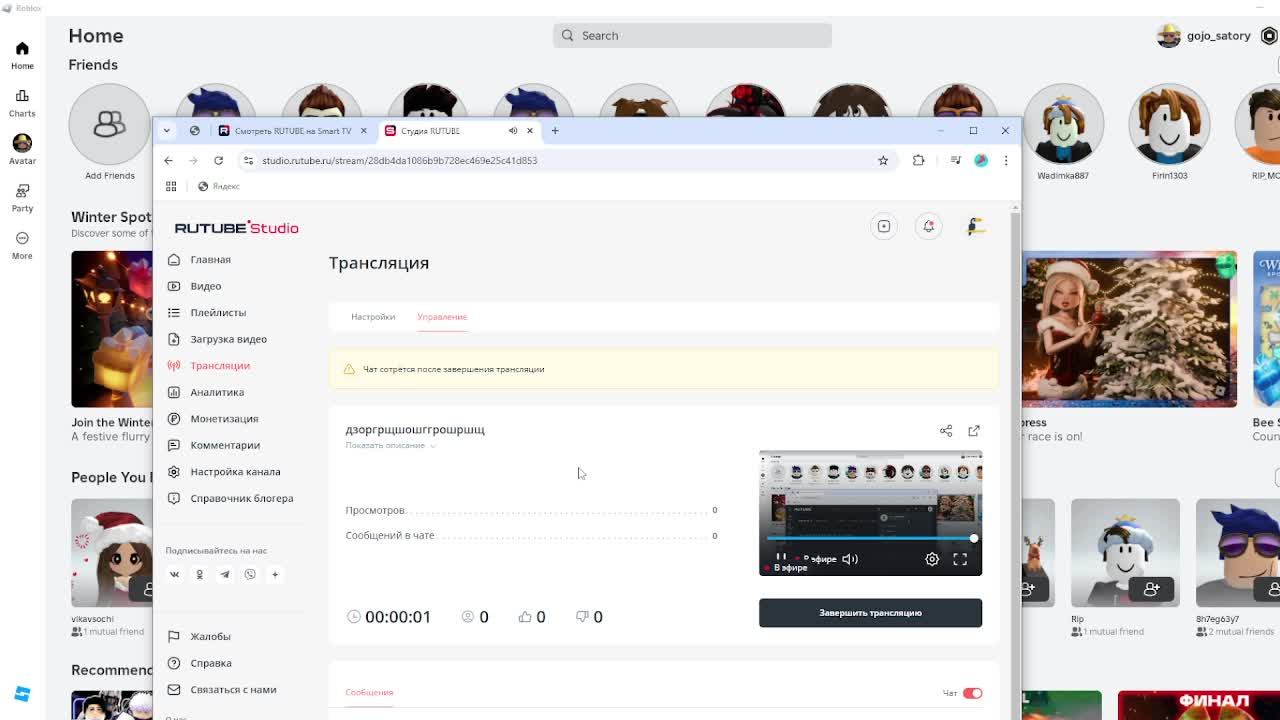
Task: Open a new browser tab
Action: coord(555,130)
